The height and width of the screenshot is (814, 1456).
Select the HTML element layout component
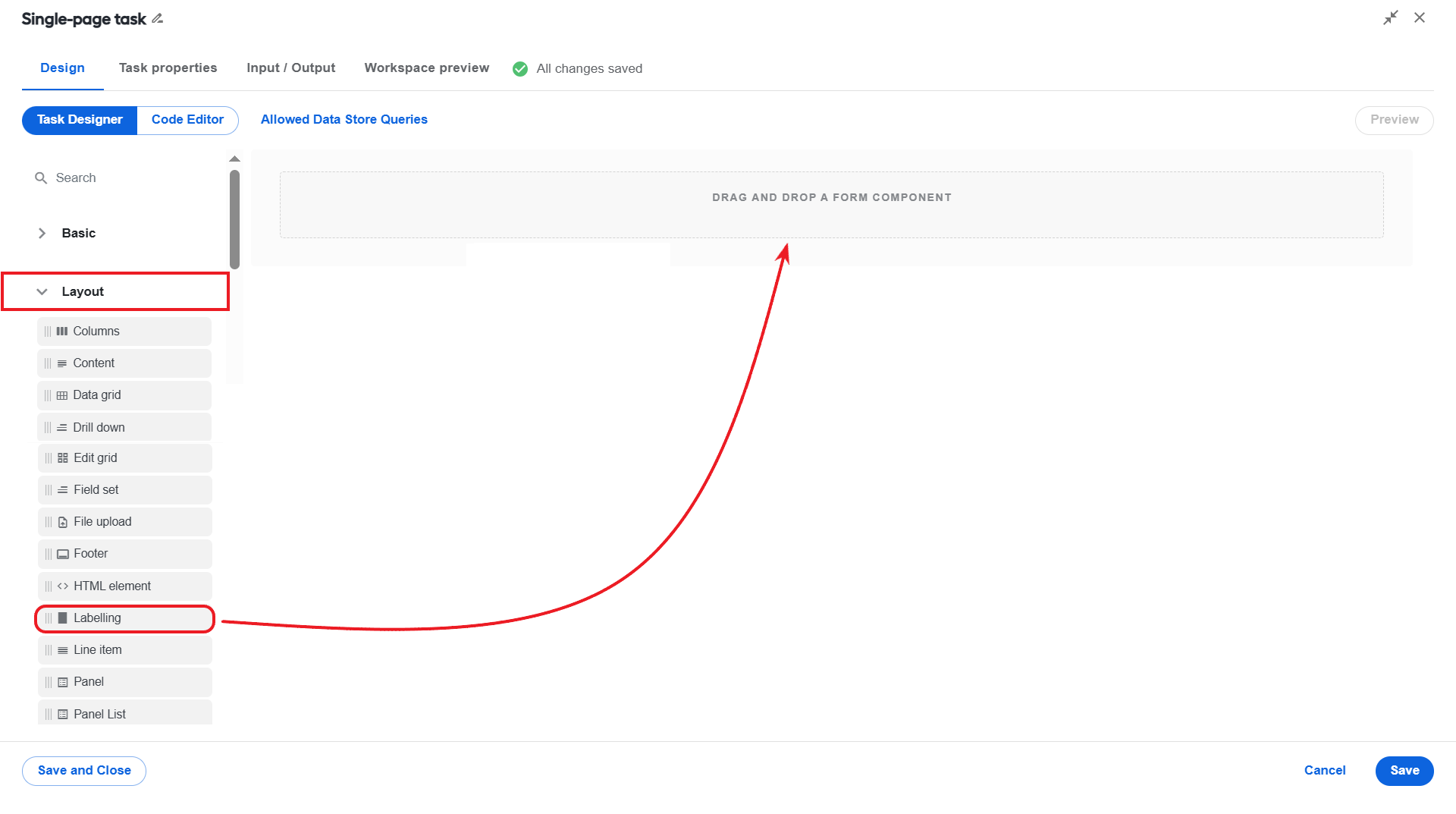coord(124,586)
